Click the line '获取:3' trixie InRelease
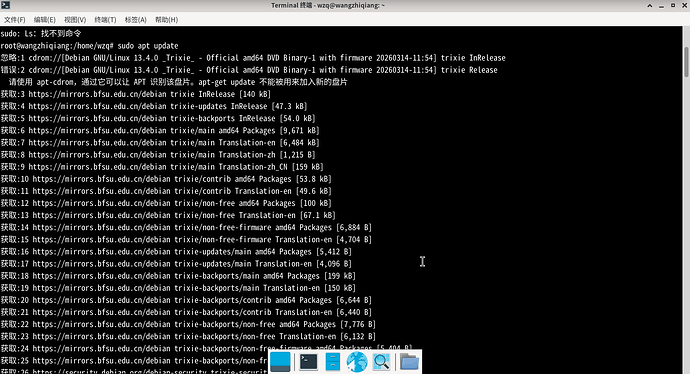 [x=136, y=94]
